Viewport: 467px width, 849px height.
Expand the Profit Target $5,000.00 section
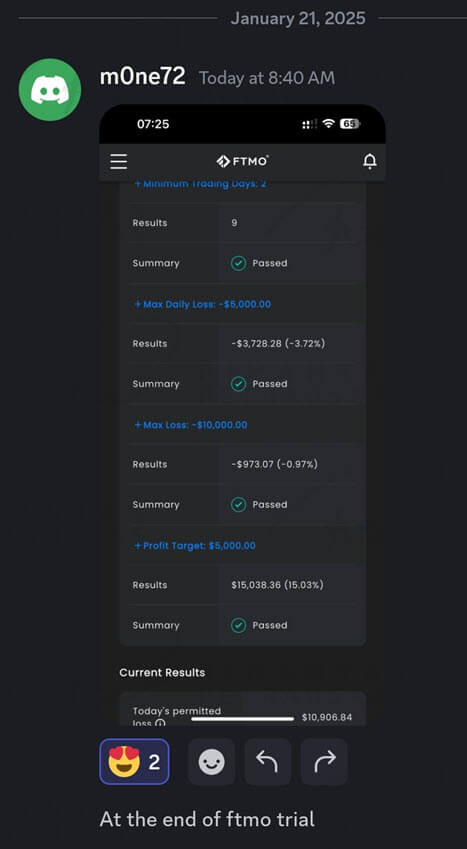194,546
